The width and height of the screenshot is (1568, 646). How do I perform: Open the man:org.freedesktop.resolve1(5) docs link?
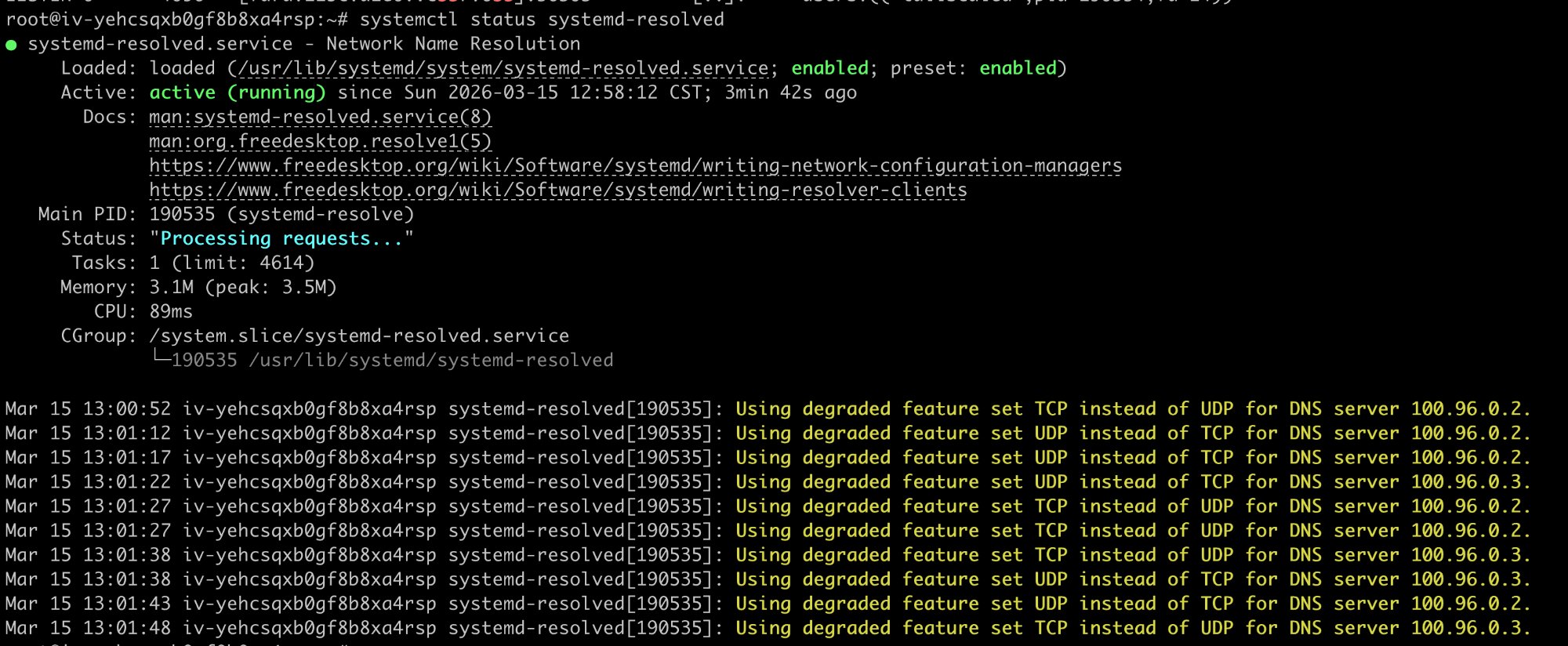[x=321, y=141]
